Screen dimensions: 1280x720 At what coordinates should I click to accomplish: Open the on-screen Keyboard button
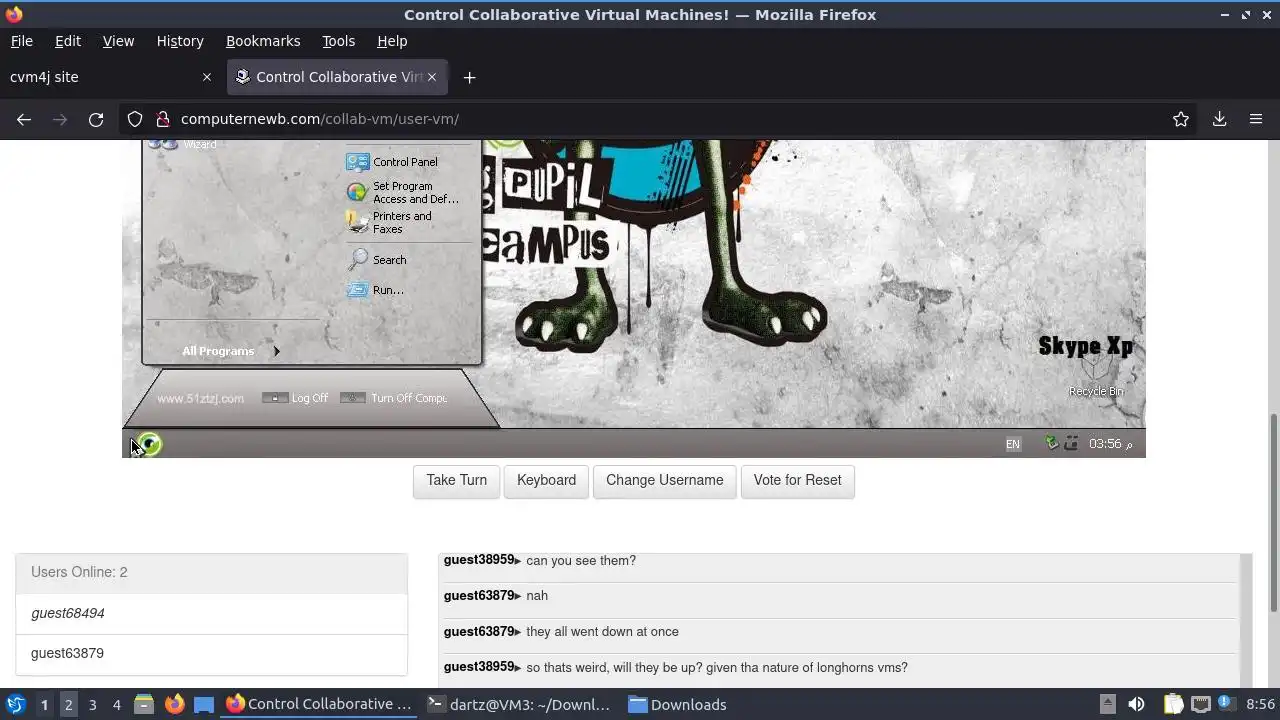tap(546, 481)
